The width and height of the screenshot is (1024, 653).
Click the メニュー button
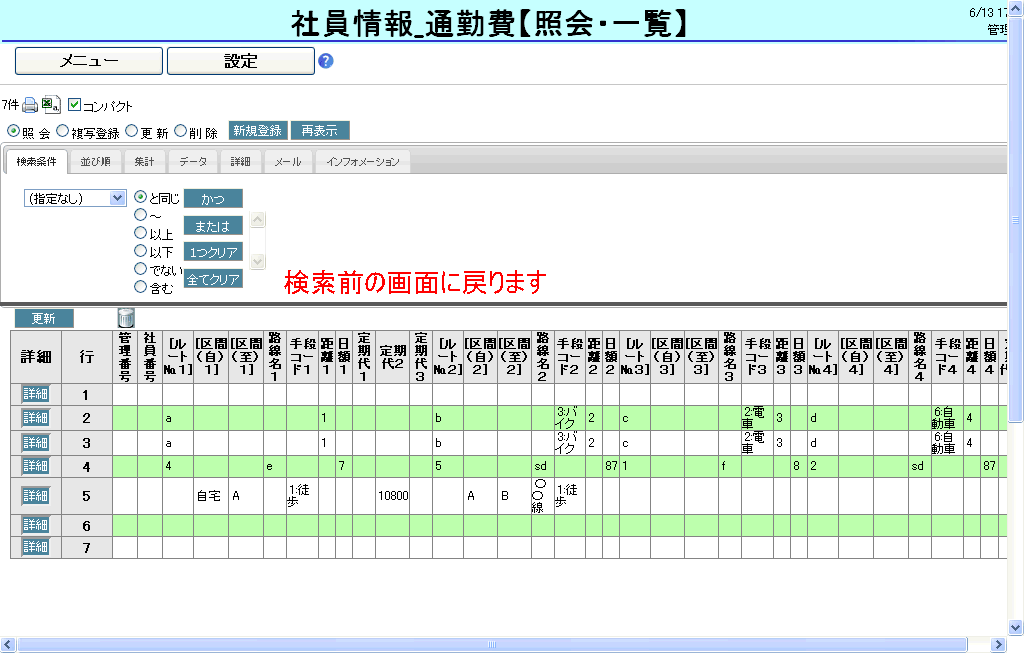click(x=88, y=61)
